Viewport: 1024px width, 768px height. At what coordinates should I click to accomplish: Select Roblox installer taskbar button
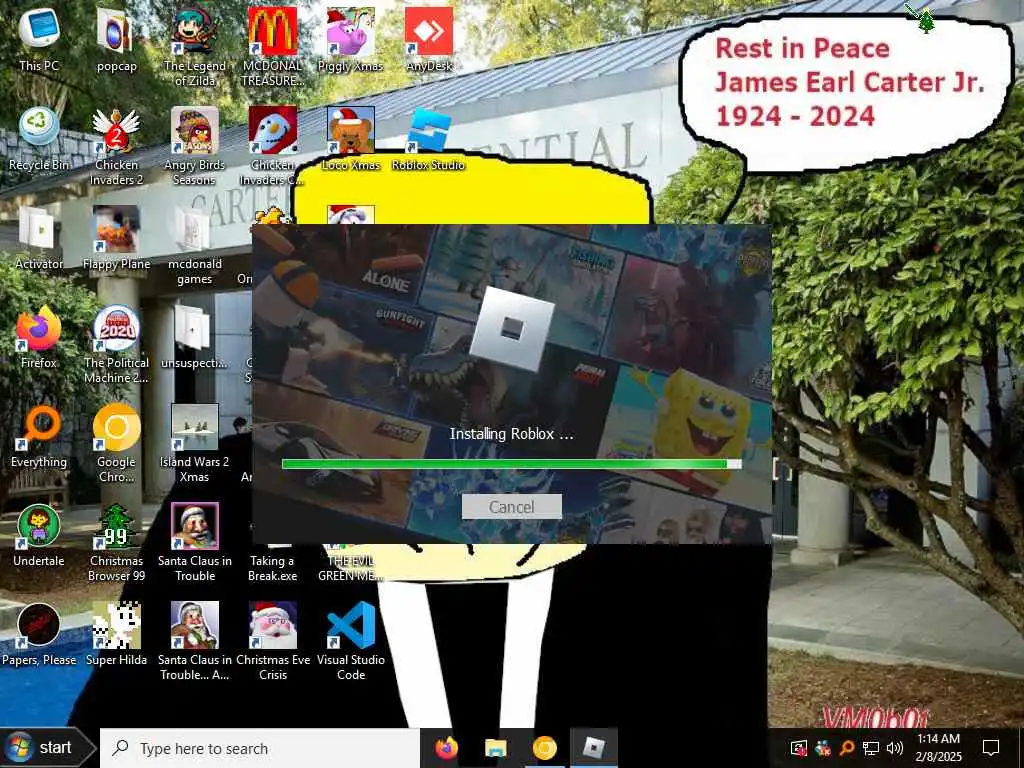click(x=594, y=748)
